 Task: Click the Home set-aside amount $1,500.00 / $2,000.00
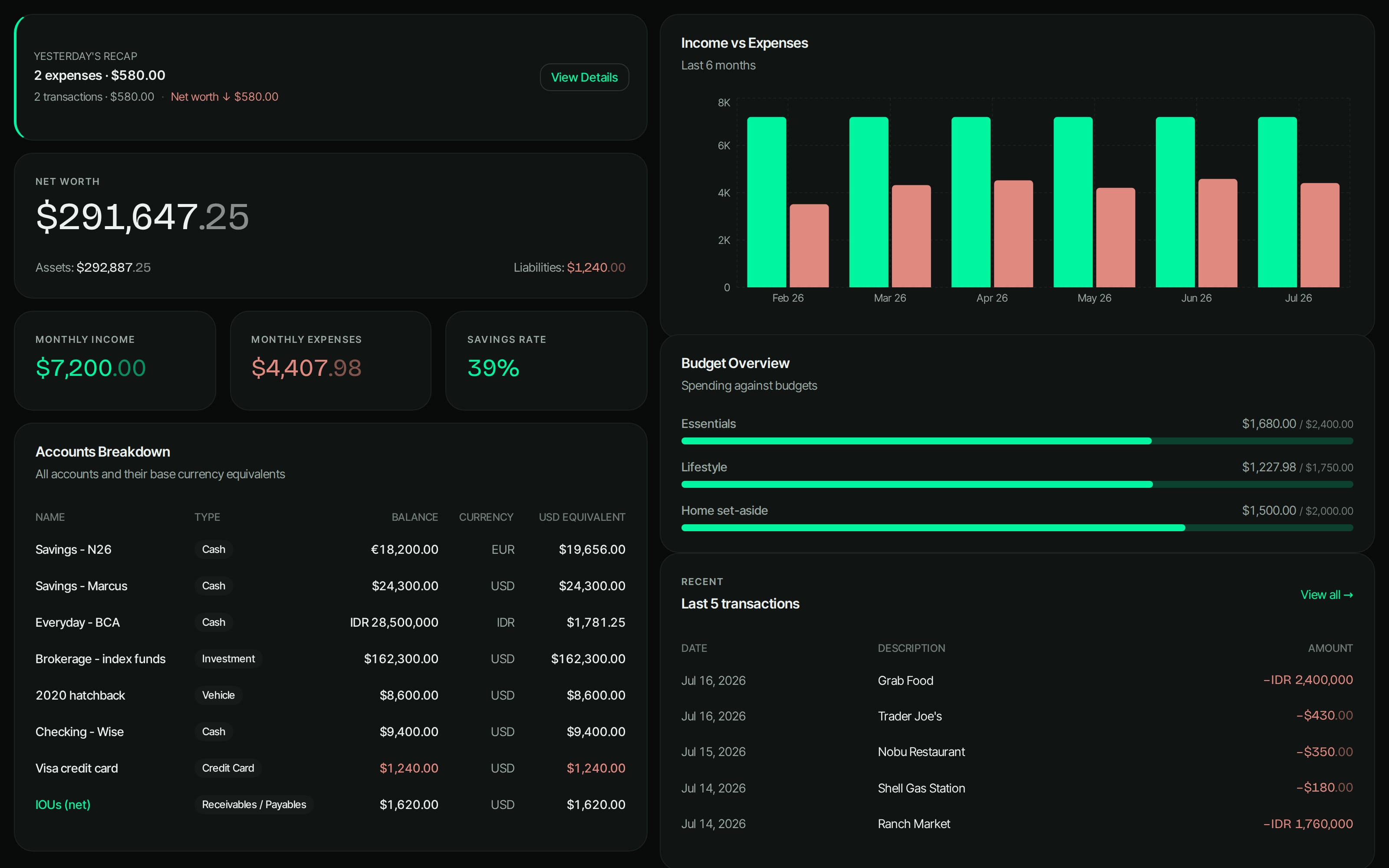1297,510
